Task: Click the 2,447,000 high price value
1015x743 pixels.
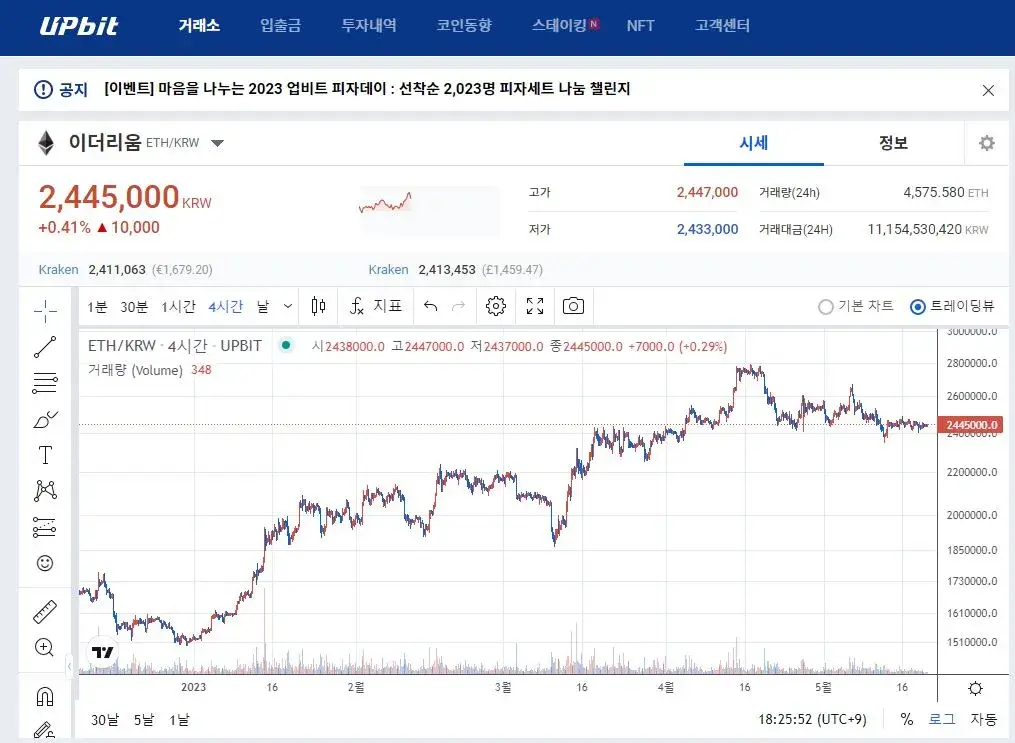Action: pyautogui.click(x=707, y=192)
